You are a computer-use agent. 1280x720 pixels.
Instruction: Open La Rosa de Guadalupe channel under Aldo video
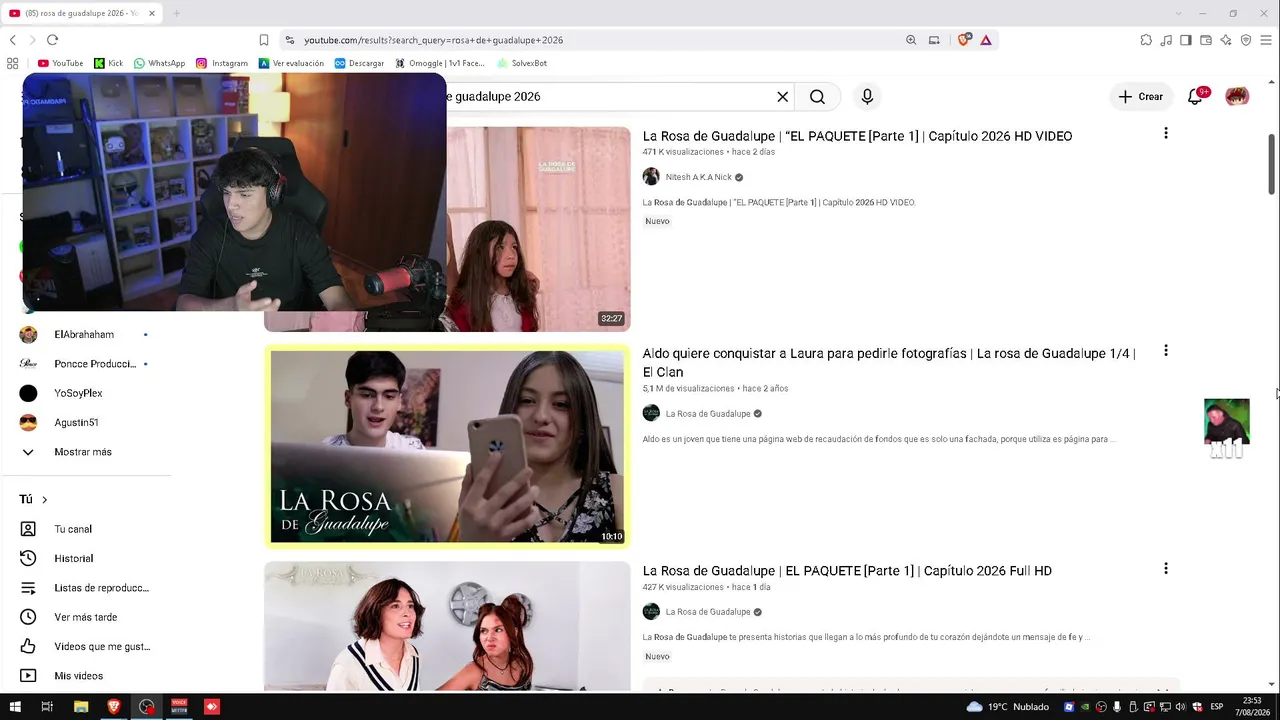point(708,414)
